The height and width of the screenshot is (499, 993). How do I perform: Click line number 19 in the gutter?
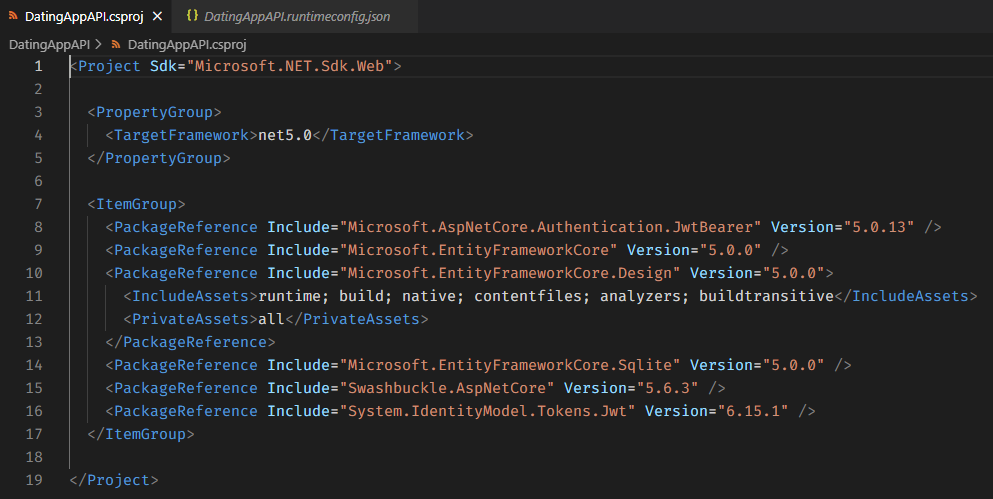tap(34, 480)
